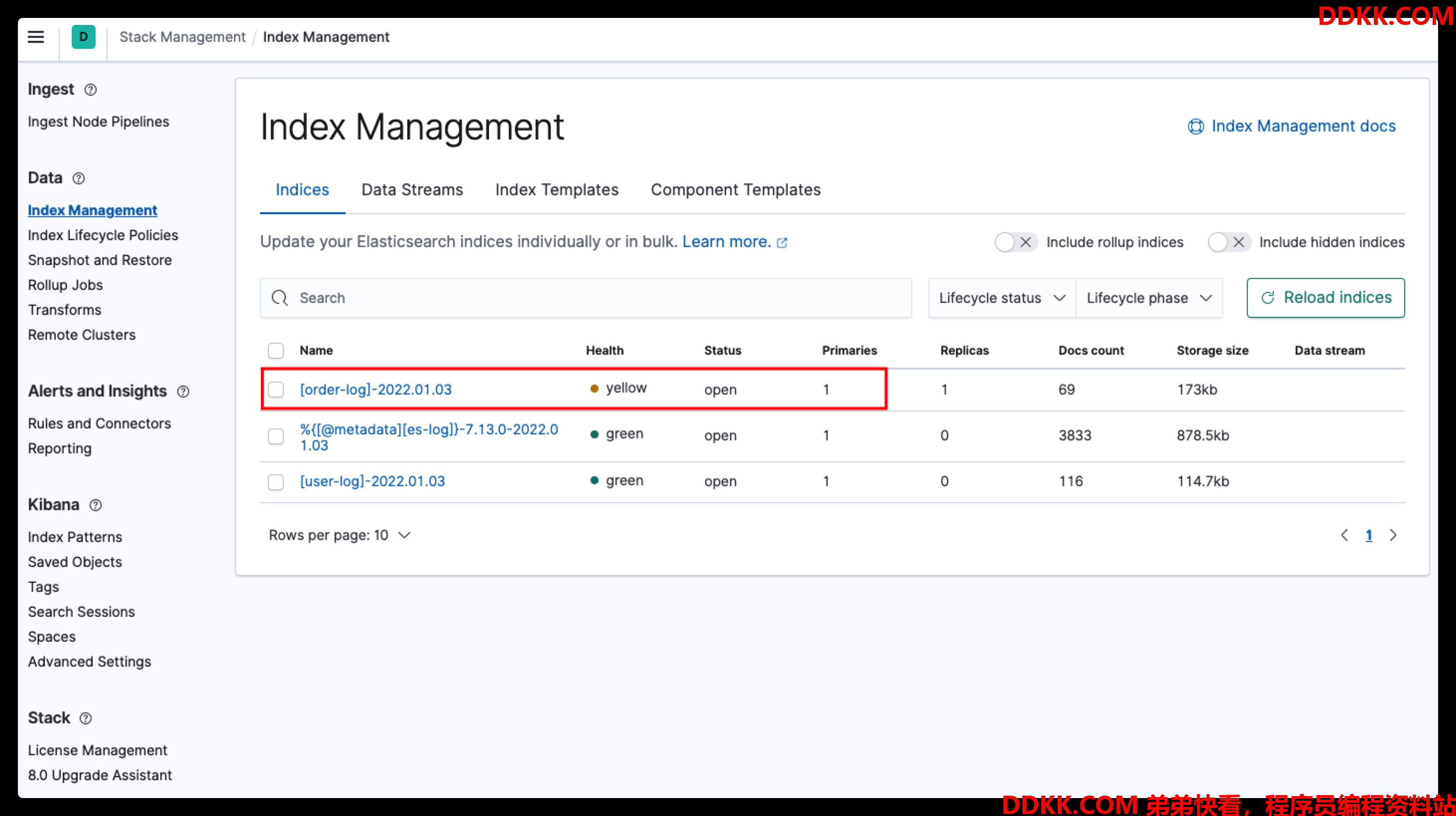This screenshot has width=1456, height=816.
Task: Check the [user-log]-2022.01.03 row checkbox
Action: point(276,482)
